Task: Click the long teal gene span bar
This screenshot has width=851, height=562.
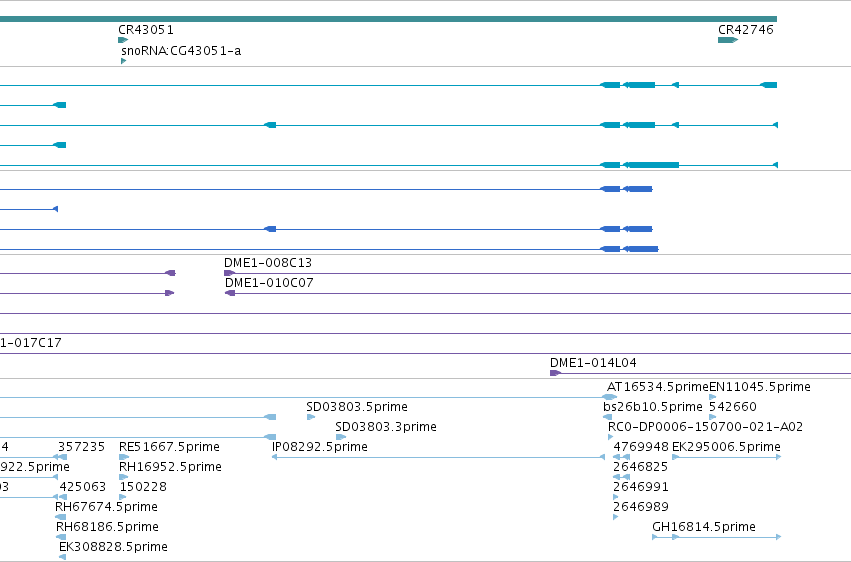Action: [389, 19]
